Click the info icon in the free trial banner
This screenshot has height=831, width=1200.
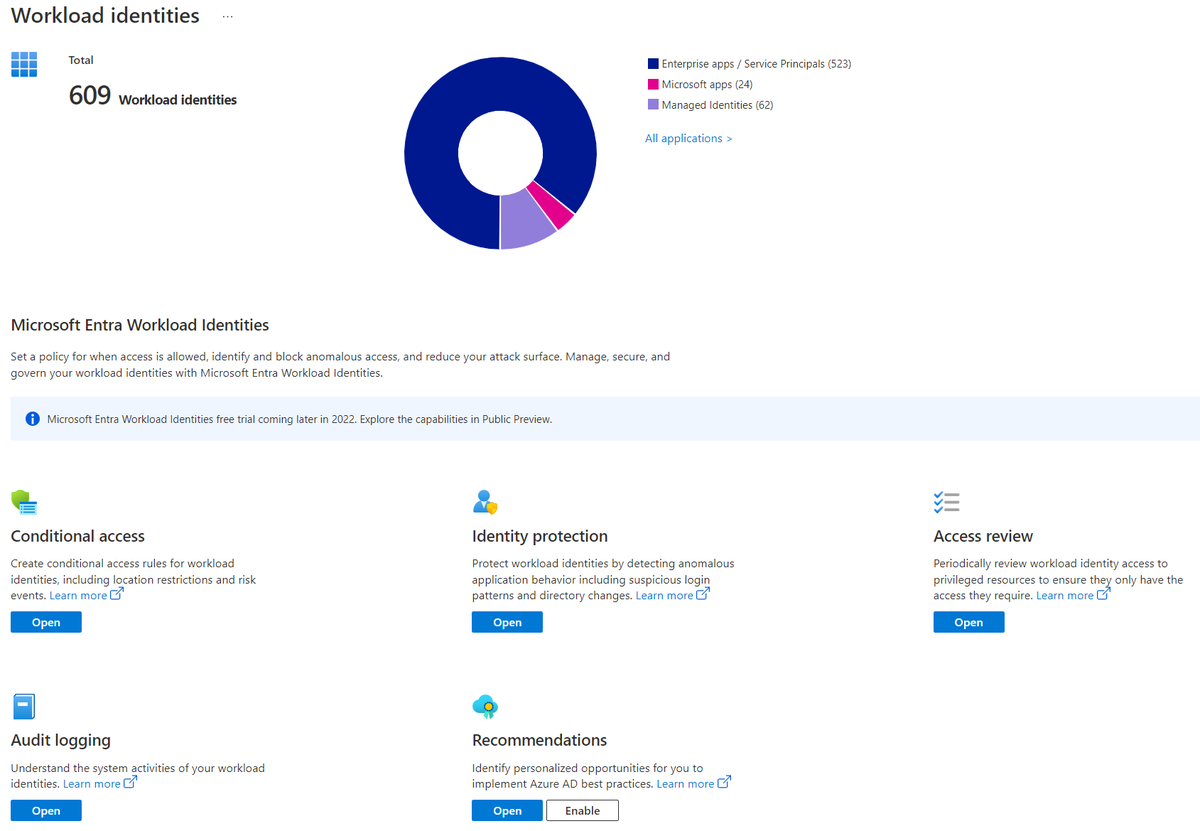point(32,419)
